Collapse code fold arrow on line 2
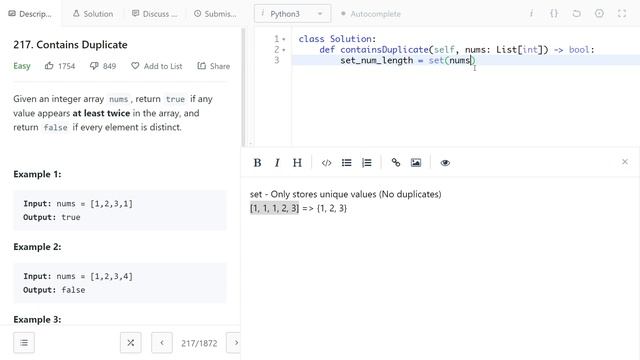640x360 pixels. tap(284, 50)
